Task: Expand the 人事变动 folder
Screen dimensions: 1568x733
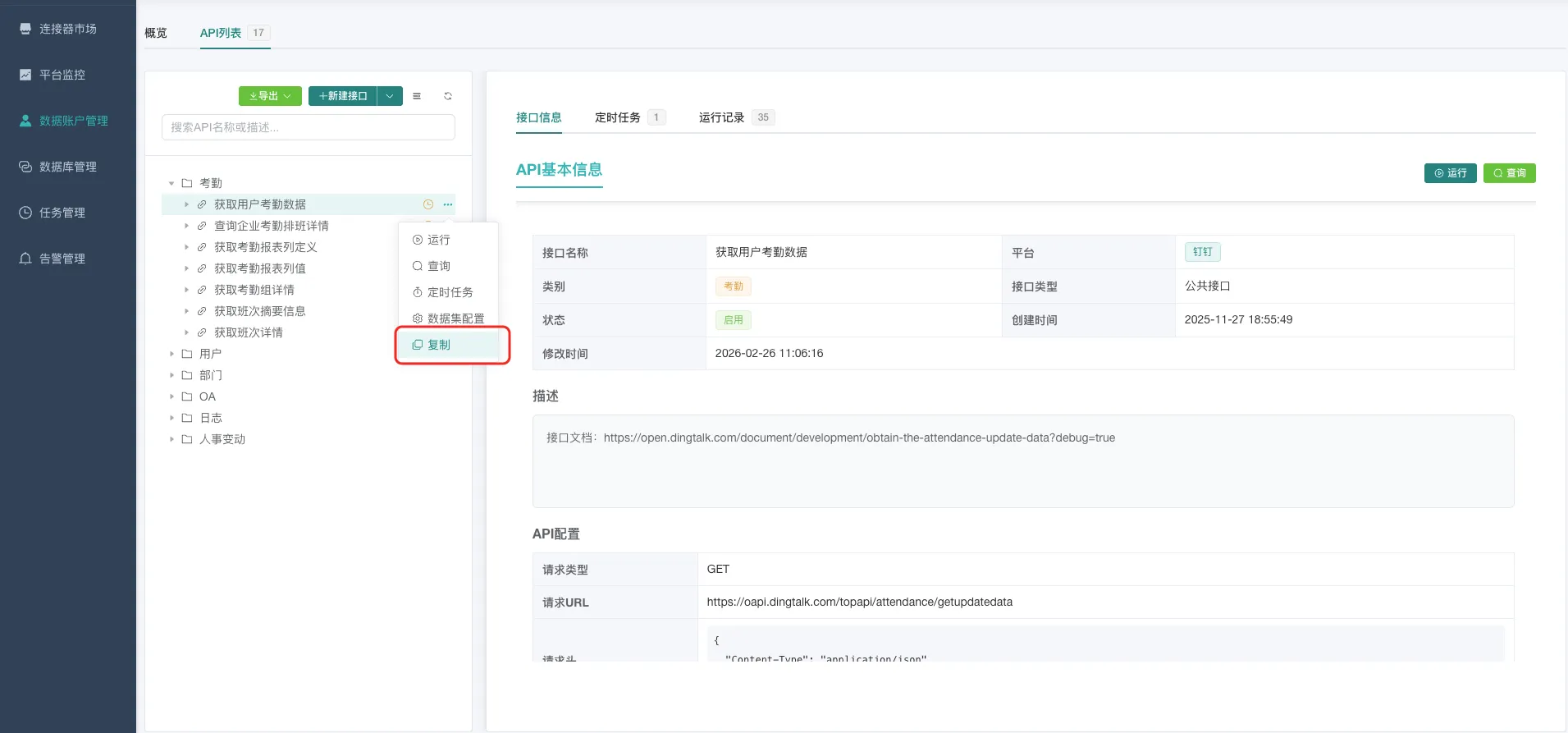Action: (171, 439)
